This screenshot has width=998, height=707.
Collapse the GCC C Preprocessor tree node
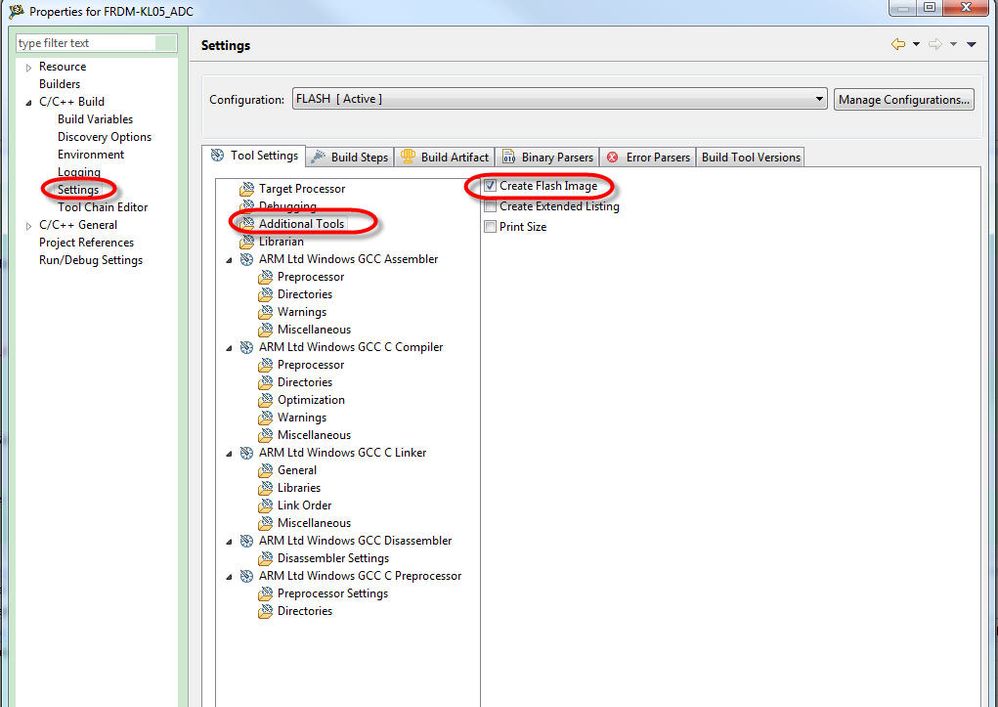point(229,577)
